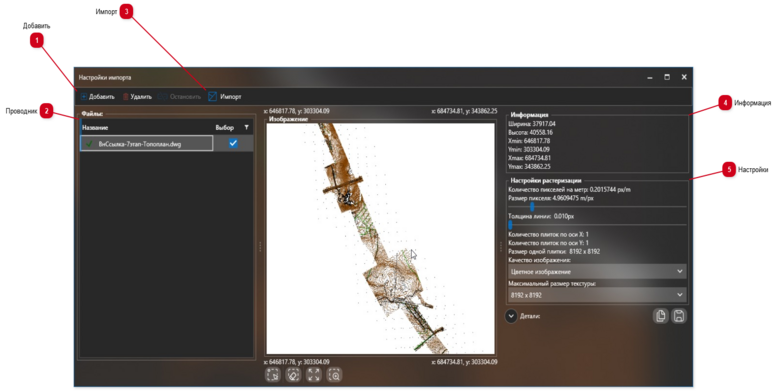Click the Настройки растеризации group heading

click(545, 180)
